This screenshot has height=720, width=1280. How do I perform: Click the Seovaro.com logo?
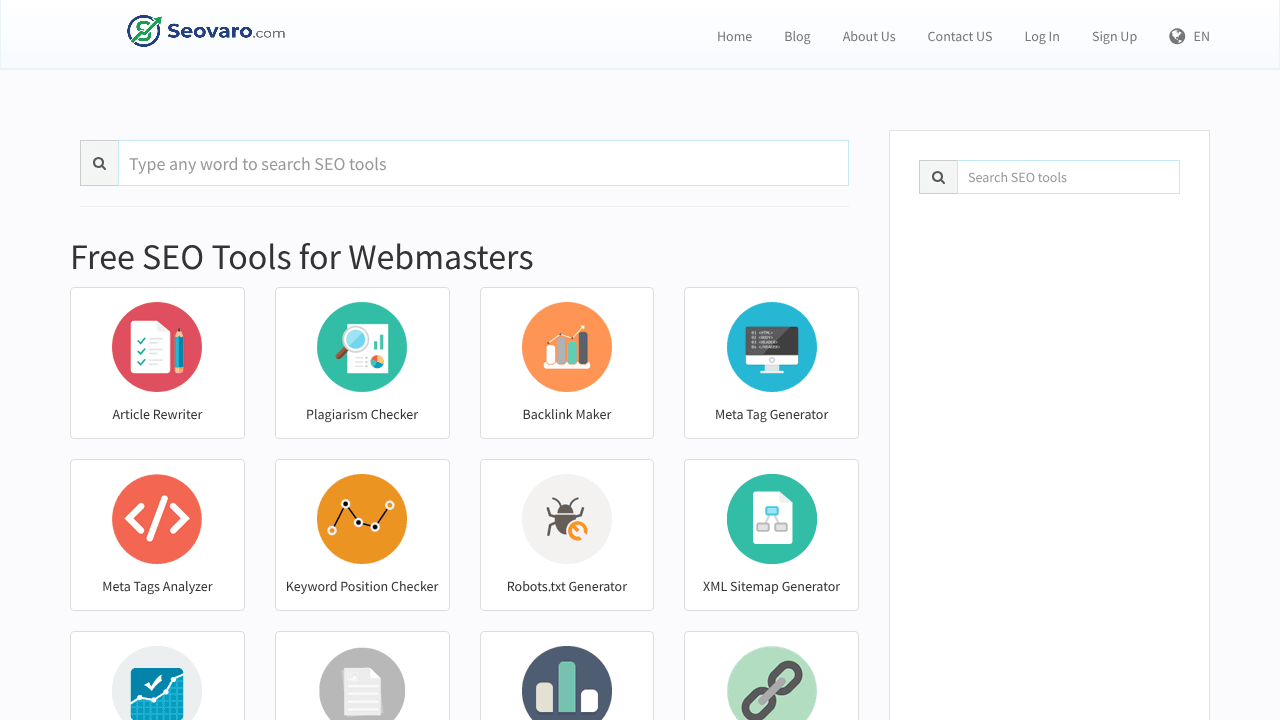click(x=206, y=31)
